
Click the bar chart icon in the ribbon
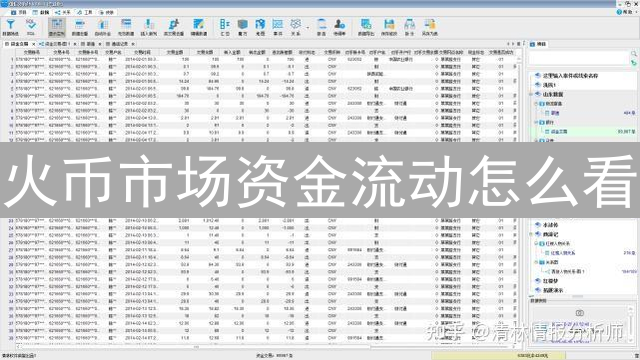coord(102,27)
